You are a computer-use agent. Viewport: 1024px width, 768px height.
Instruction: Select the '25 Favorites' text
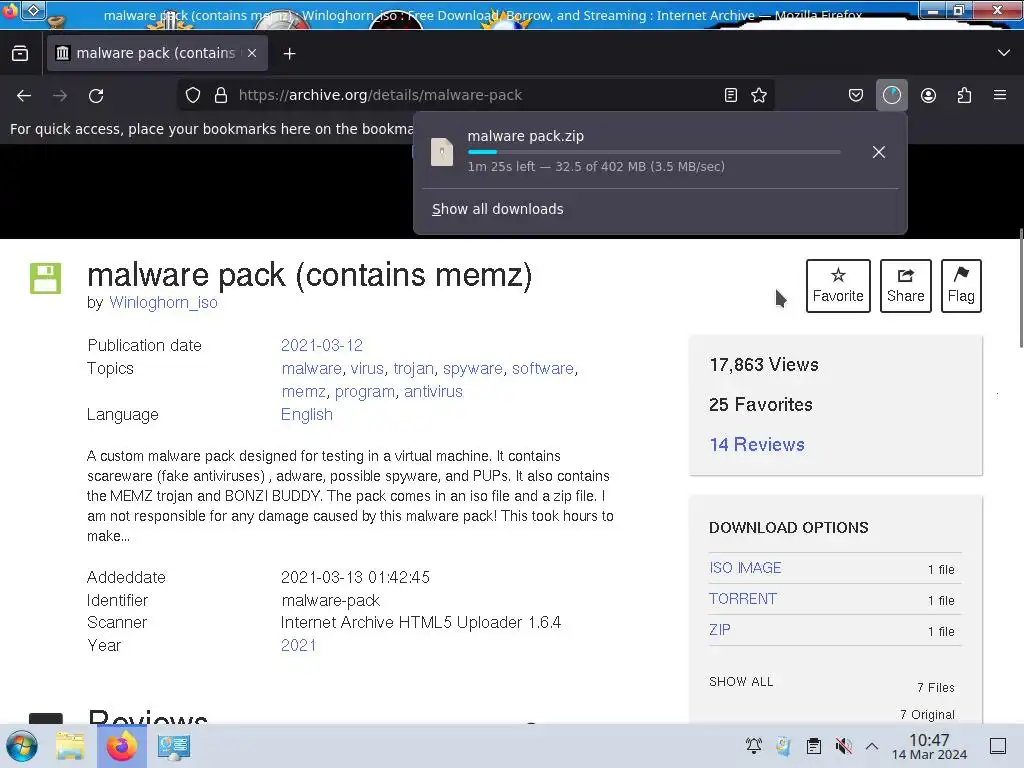point(761,405)
